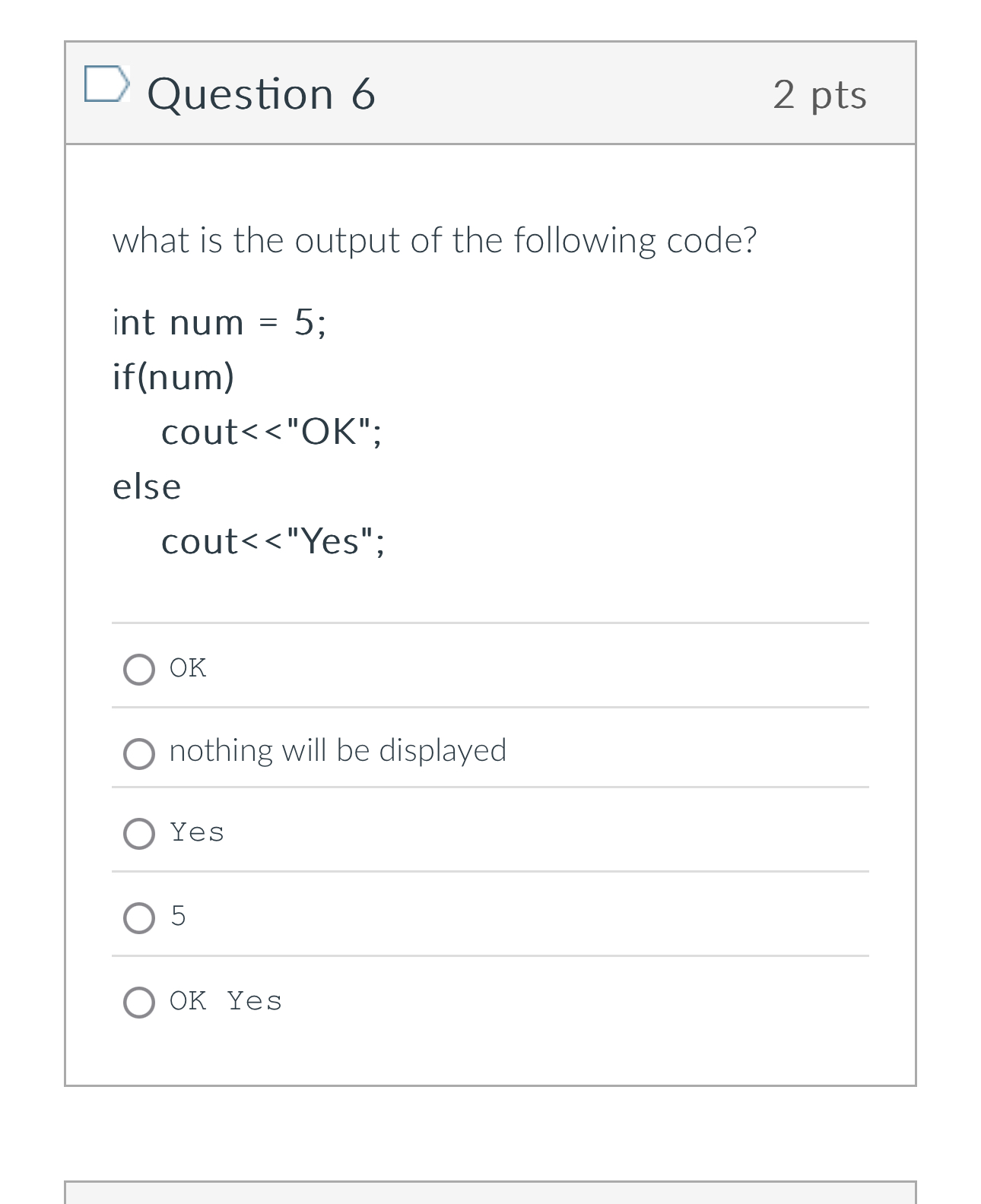Click the circle next to the Yes choice
Screen dimensions: 981x1204
139,835
